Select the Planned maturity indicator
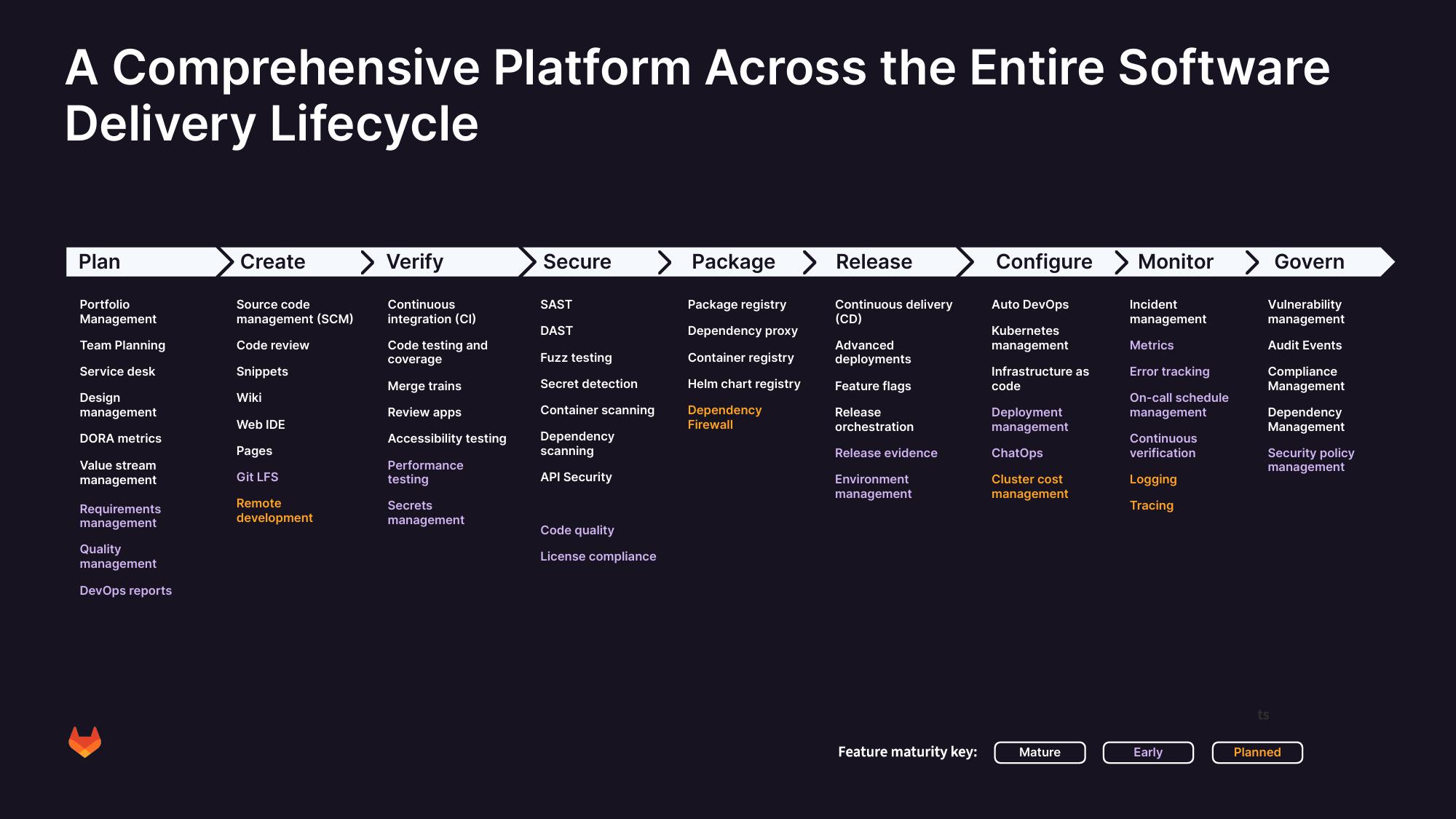Screen dimensions: 1456x819 point(1257,752)
